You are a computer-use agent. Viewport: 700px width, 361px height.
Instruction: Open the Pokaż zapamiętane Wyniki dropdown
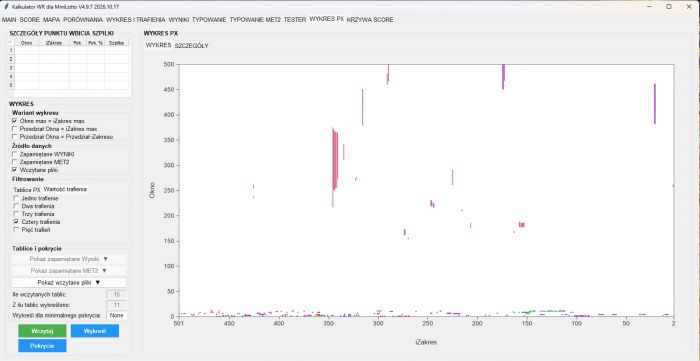69,259
